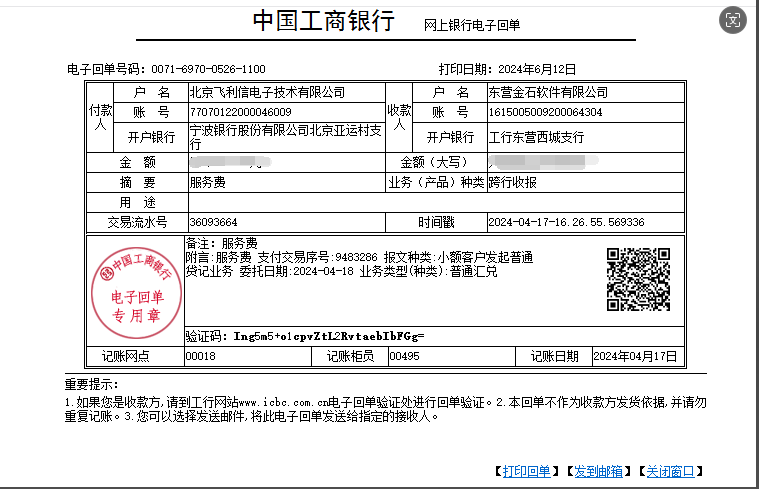Image resolution: width=759 pixels, height=489 pixels.
Task: Click the 时间戳 label cell
Action: 437,222
